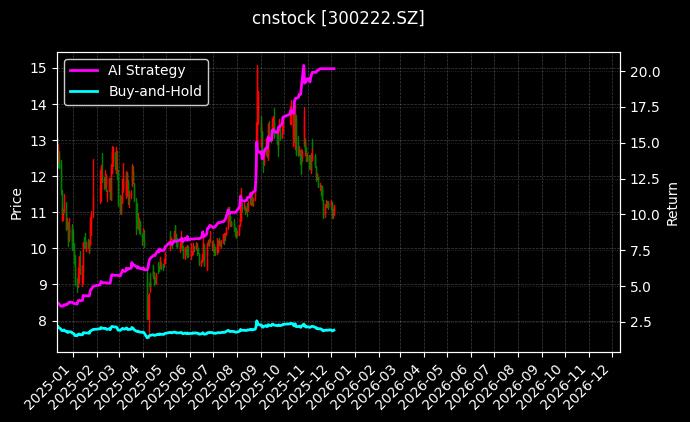Click the 20.0 tick on Return axis
690x422 pixels.
(x=645, y=72)
